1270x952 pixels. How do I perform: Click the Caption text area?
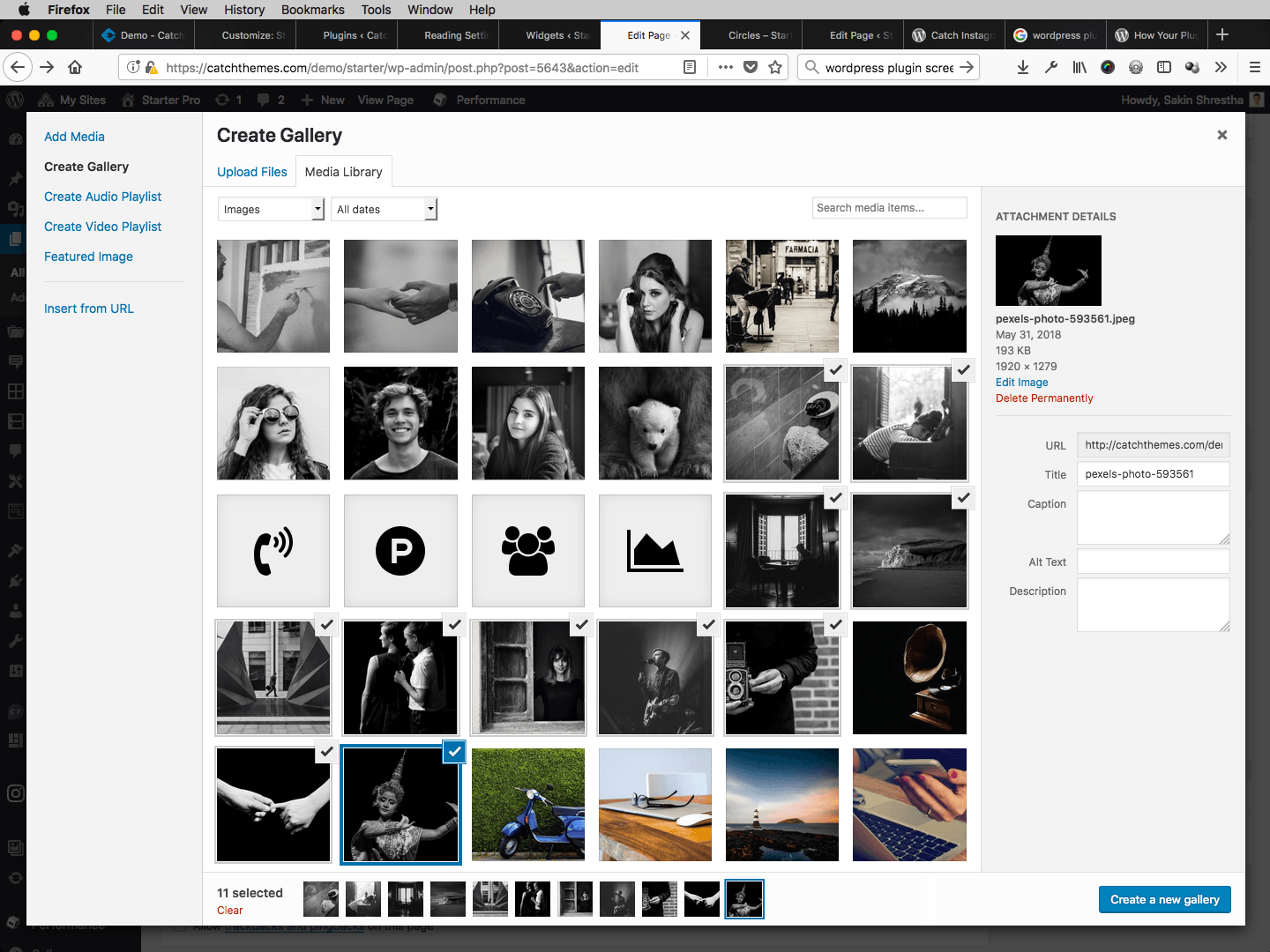click(1154, 517)
